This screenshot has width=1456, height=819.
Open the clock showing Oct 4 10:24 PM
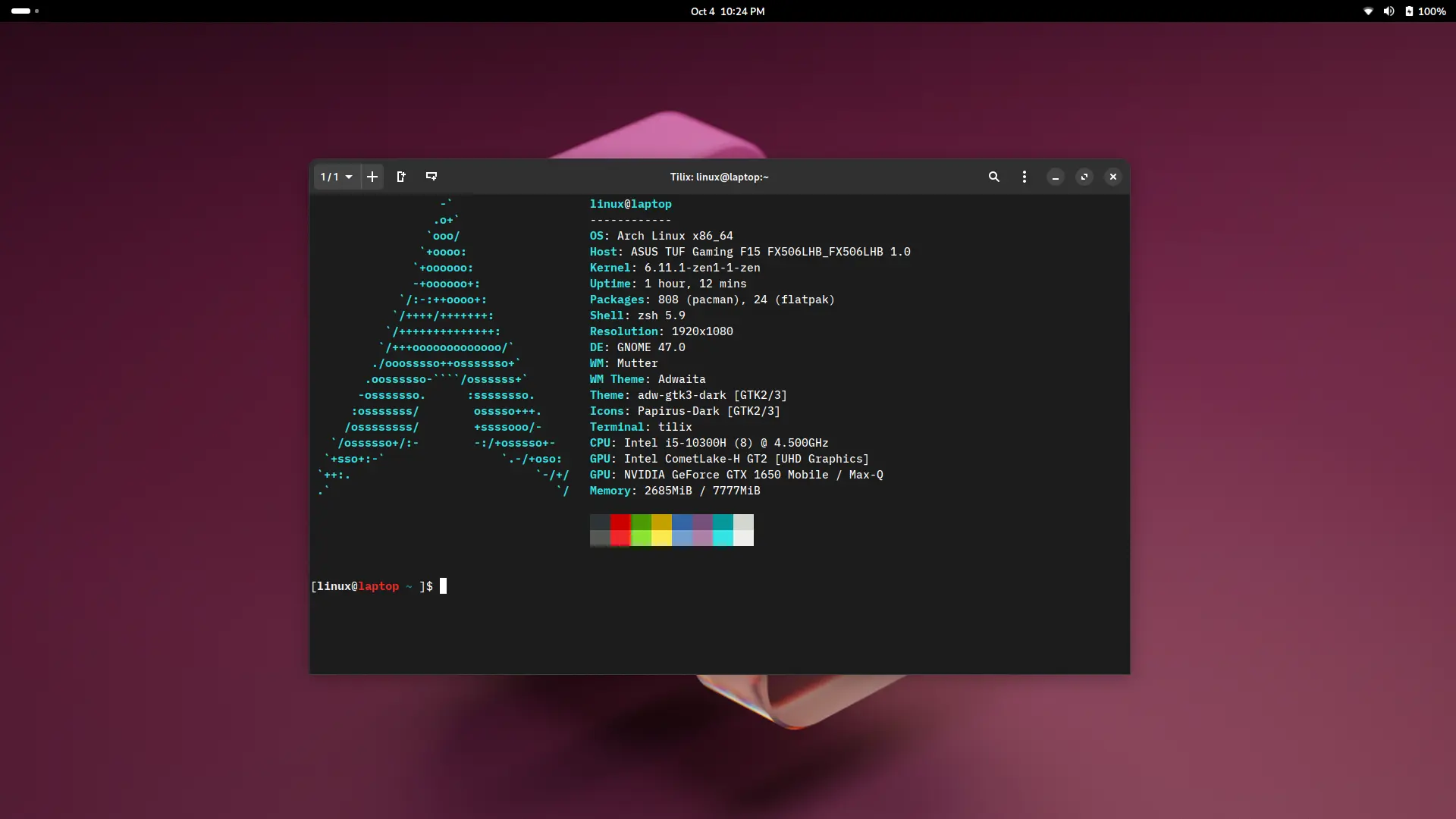click(727, 11)
